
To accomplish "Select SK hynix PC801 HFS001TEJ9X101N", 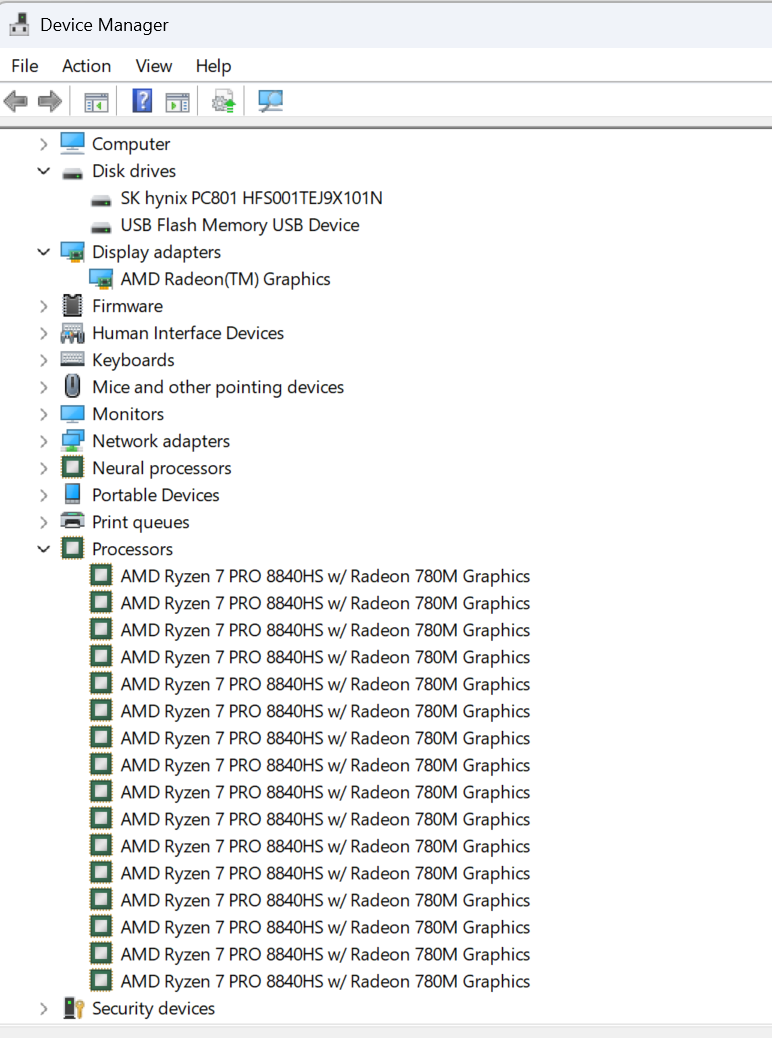I will coord(252,198).
